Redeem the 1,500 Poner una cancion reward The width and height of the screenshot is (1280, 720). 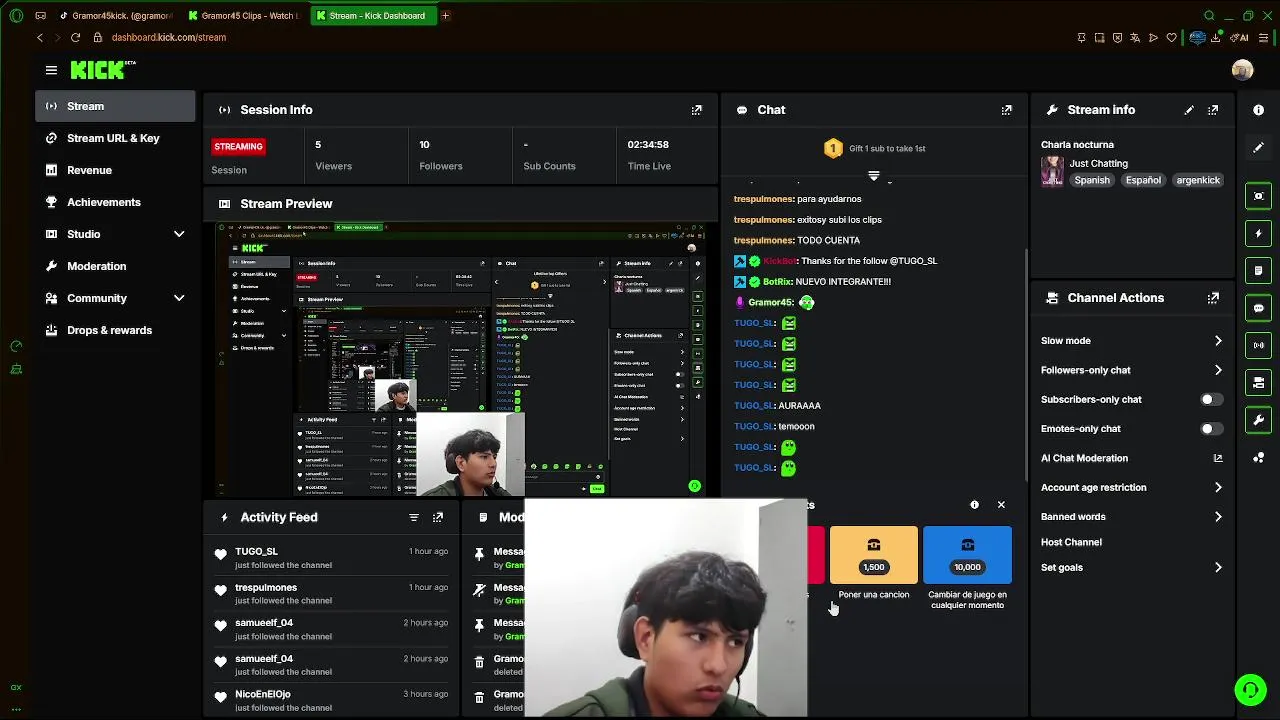(874, 555)
